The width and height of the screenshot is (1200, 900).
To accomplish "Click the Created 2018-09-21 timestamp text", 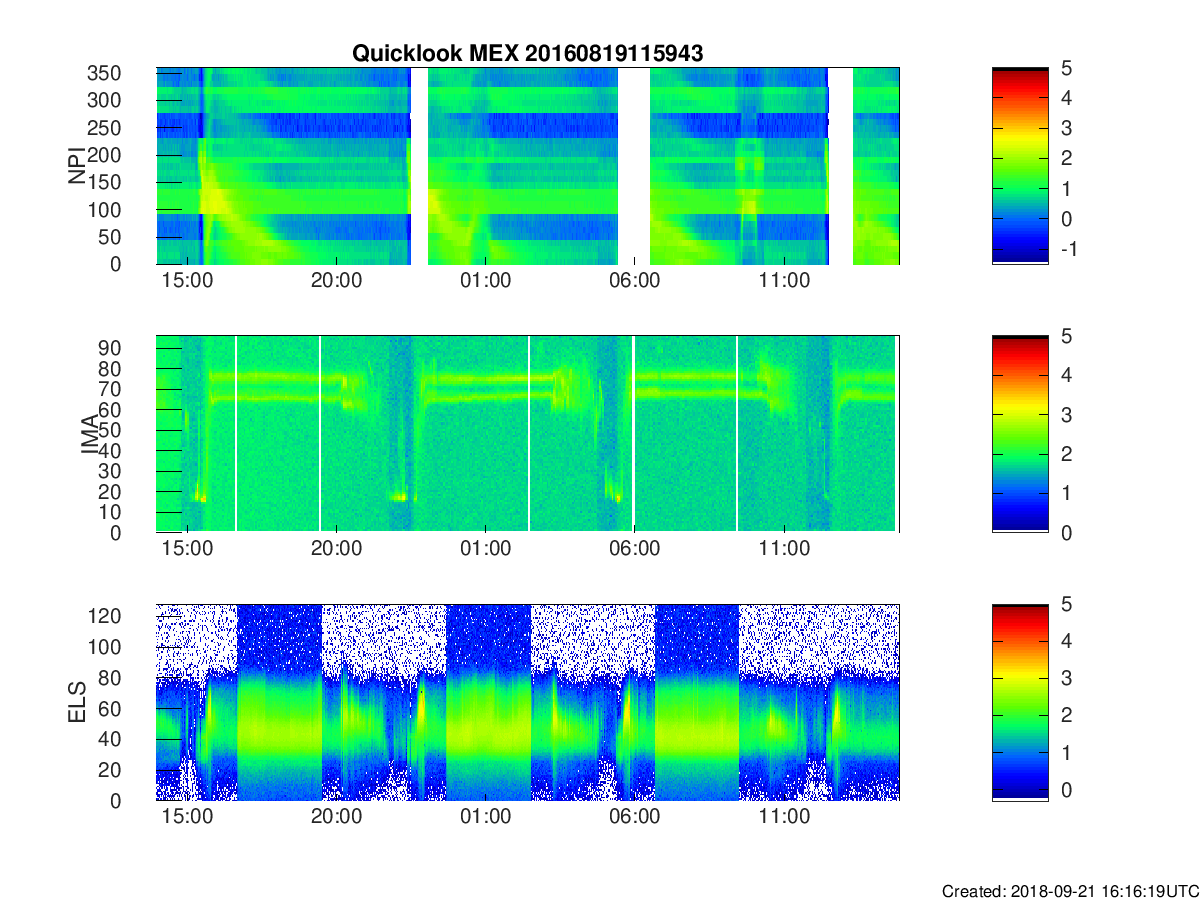I will 1070,890.
